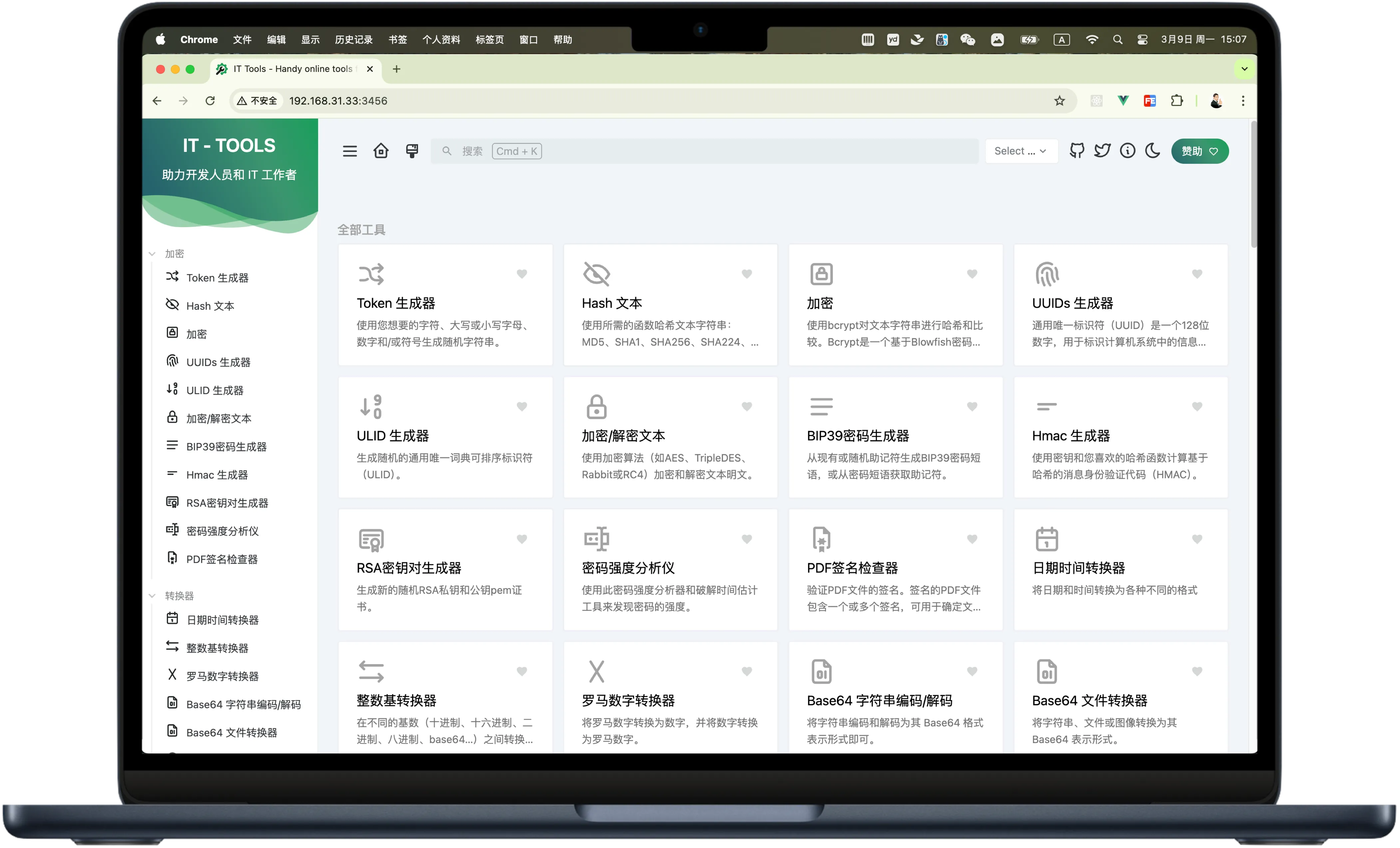This screenshot has width=1400, height=848.
Task: Open the About info icon
Action: coord(1127,151)
